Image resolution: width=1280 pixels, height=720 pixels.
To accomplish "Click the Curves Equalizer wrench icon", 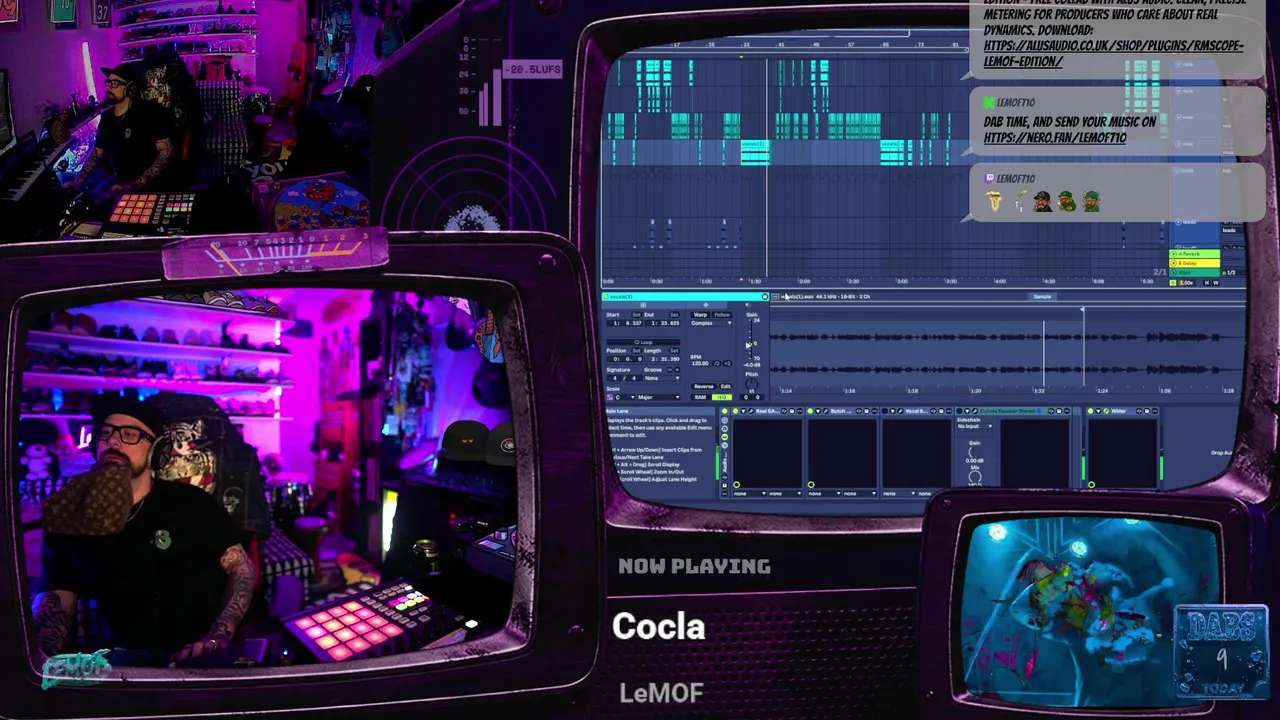I will coord(975,411).
